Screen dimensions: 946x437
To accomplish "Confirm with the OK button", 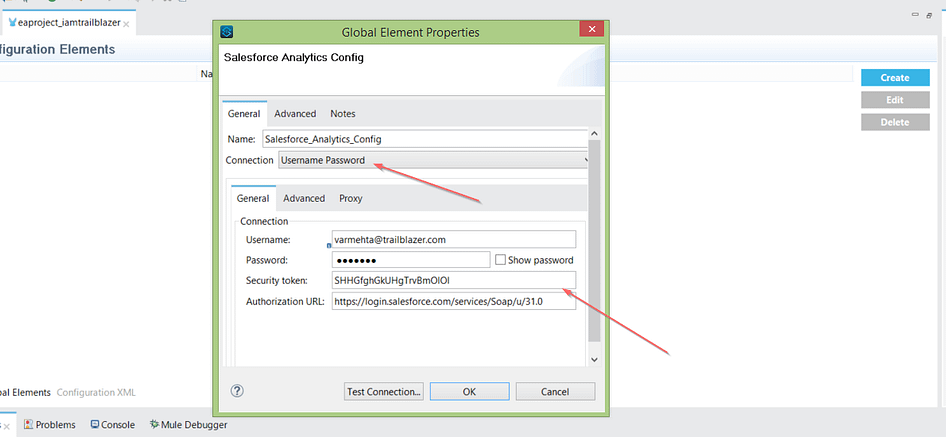I will coord(469,391).
